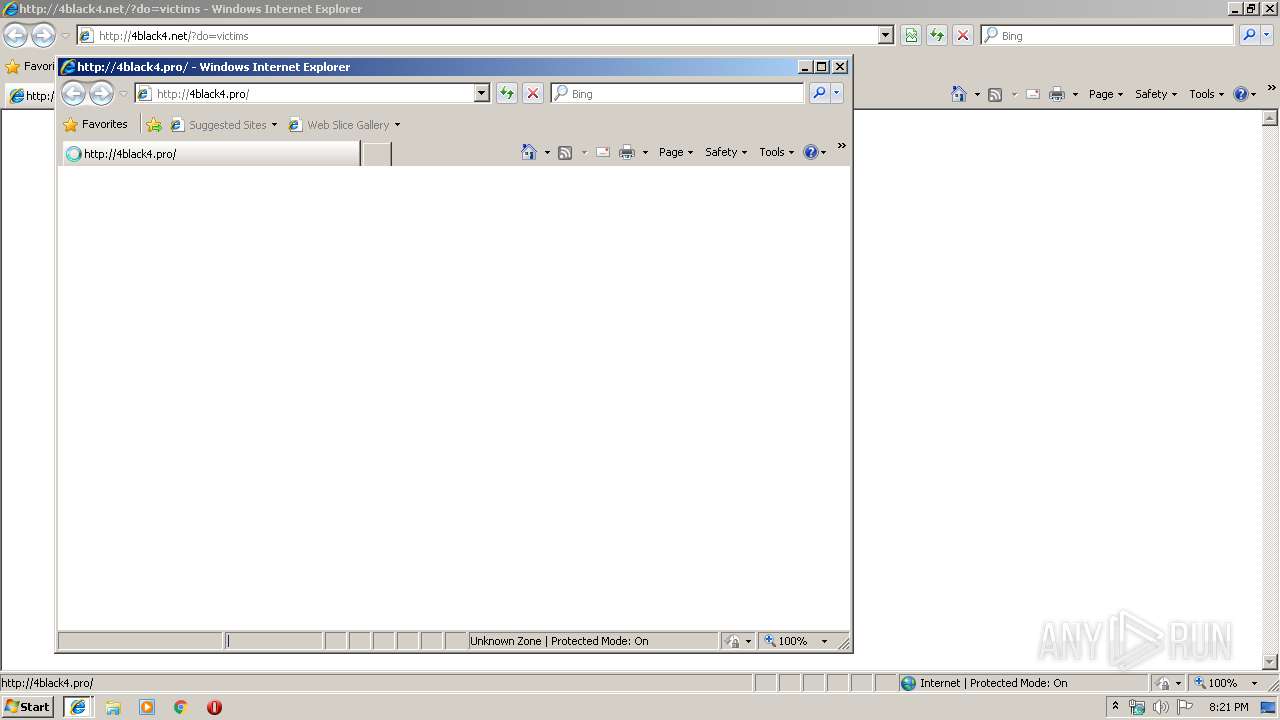Click Stop icon in front IE window
The width and height of the screenshot is (1280, 720).
click(x=533, y=93)
